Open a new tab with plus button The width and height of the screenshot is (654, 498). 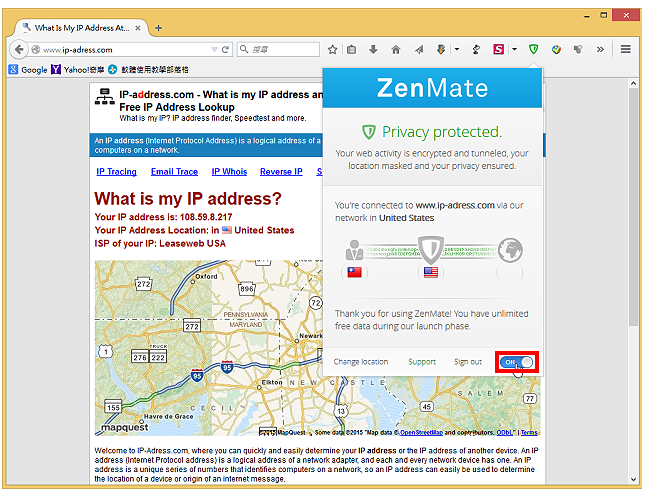[x=158, y=28]
